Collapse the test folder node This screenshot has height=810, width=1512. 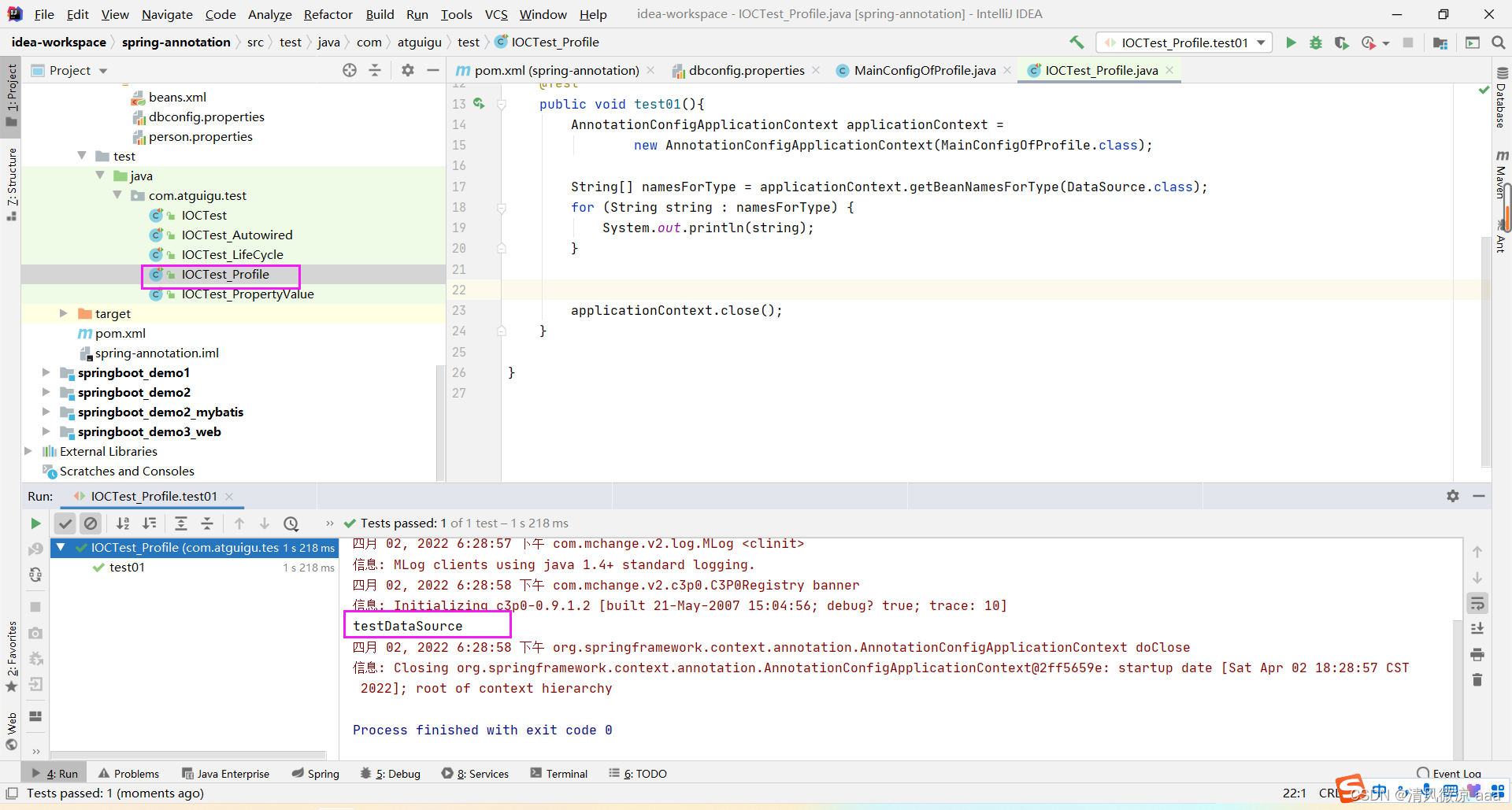coord(82,156)
